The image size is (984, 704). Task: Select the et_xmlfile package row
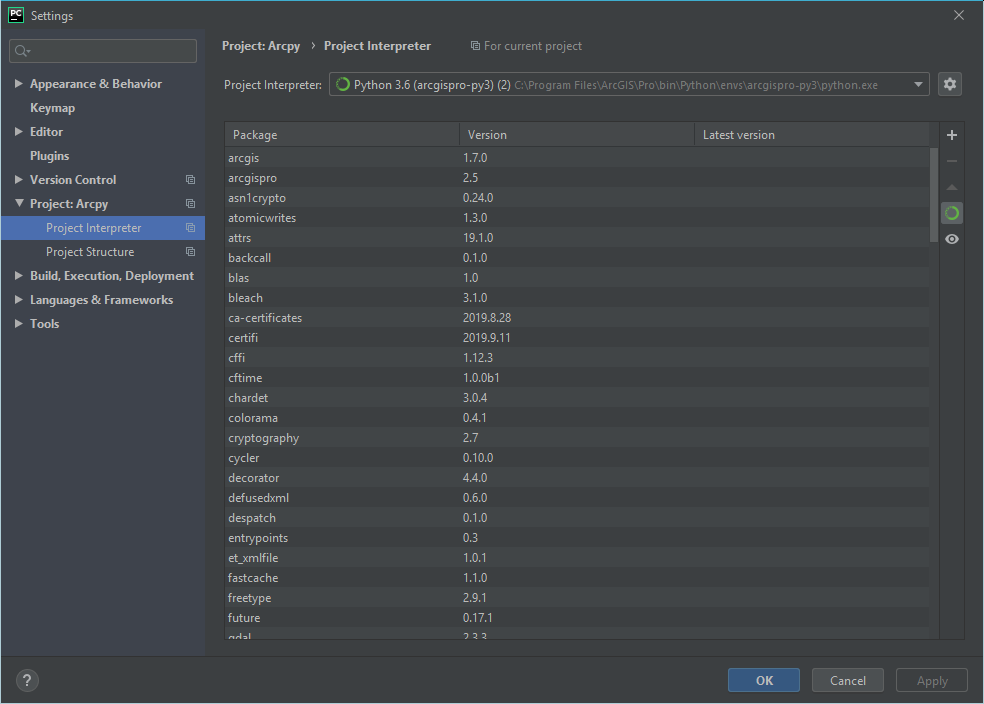[x=577, y=558]
